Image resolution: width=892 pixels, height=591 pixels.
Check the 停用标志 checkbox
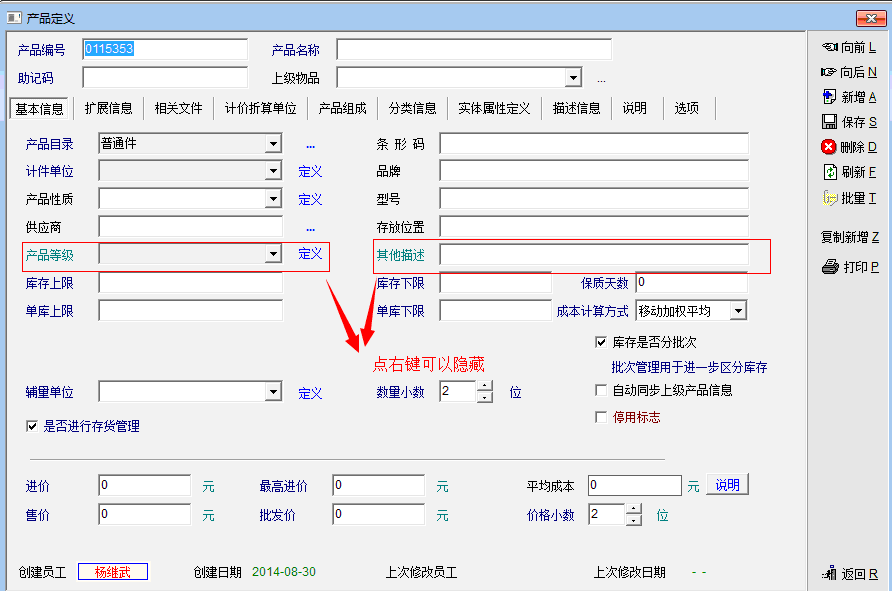[x=601, y=417]
